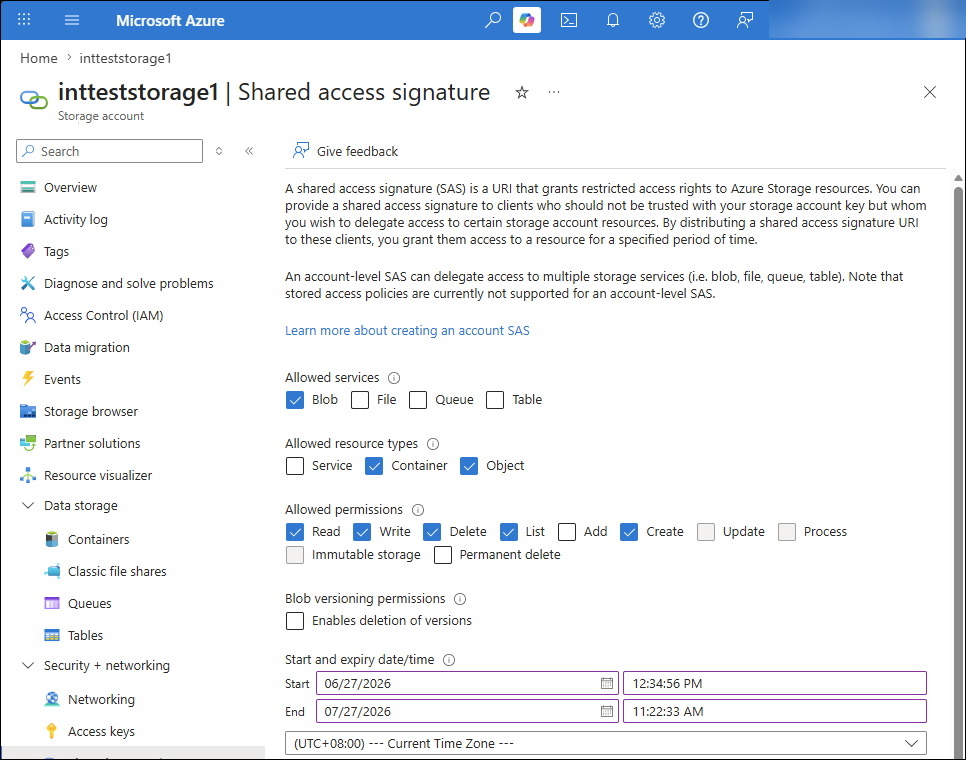Click the Access keys key icon
This screenshot has width=966, height=760.
[x=52, y=731]
